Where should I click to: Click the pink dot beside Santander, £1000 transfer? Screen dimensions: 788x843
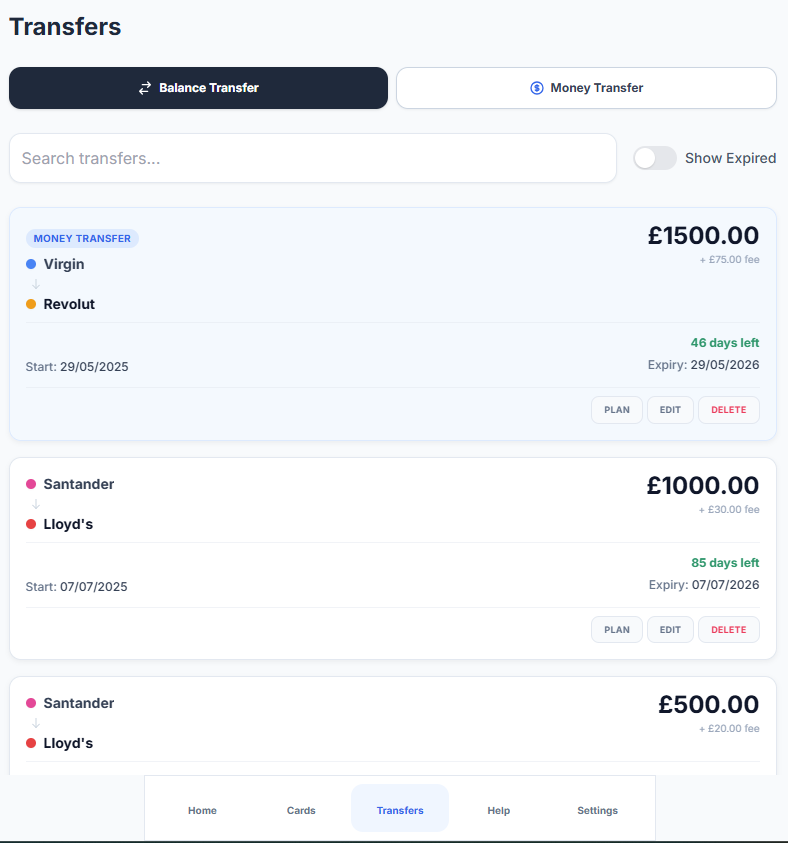coord(31,484)
